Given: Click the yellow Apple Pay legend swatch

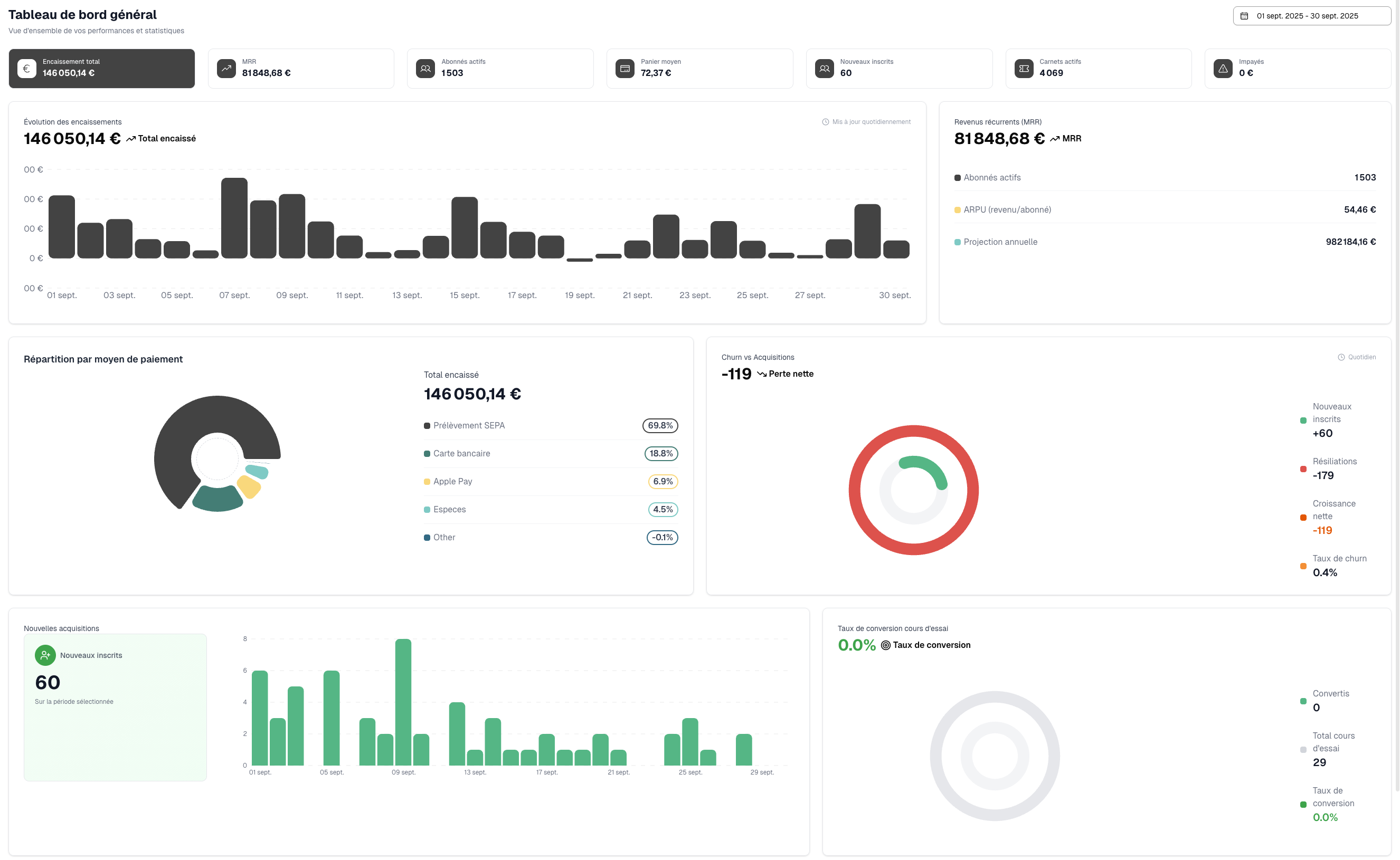Looking at the screenshot, I should point(427,482).
